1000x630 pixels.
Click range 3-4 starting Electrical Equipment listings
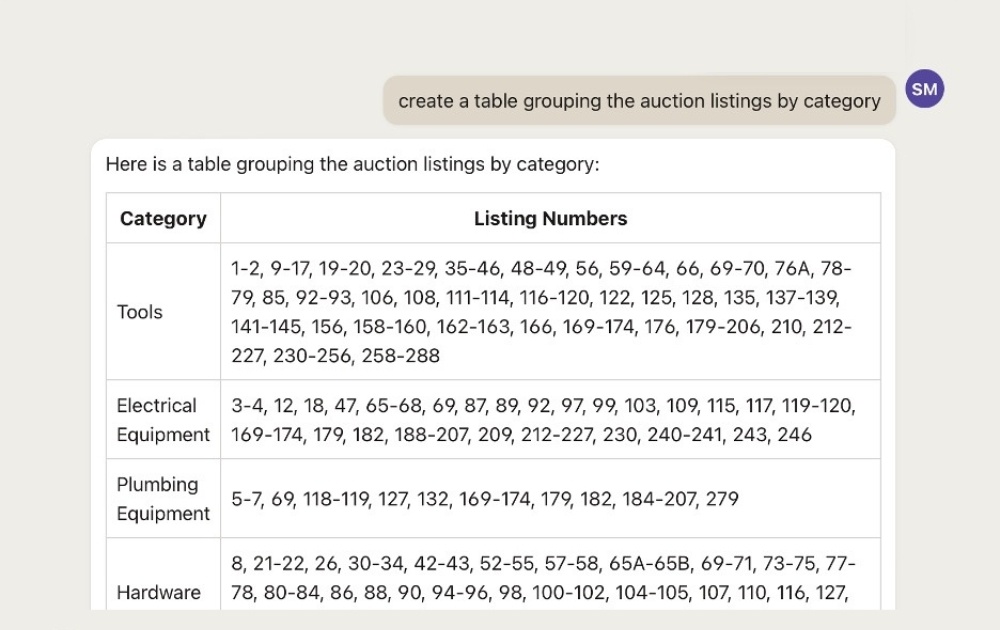pyautogui.click(x=246, y=406)
